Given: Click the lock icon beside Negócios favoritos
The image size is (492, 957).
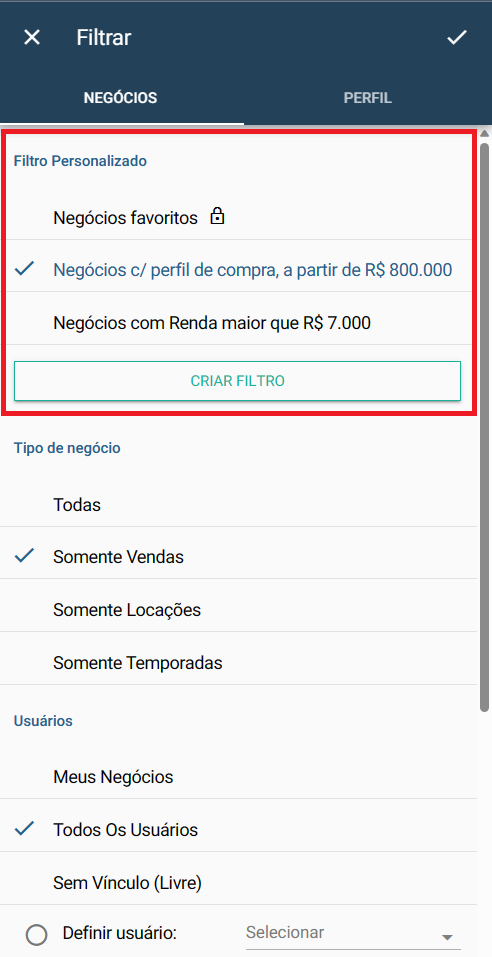Looking at the screenshot, I should tap(217, 217).
